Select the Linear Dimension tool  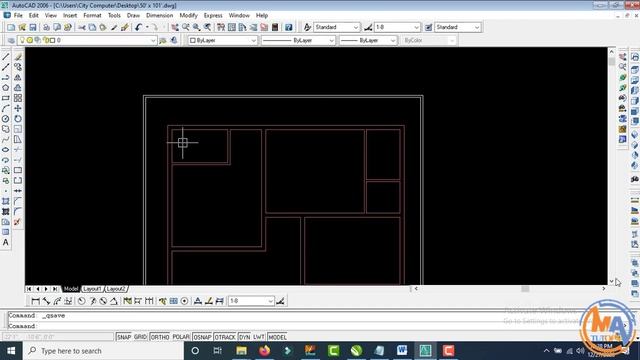pyautogui.click(x=36, y=301)
